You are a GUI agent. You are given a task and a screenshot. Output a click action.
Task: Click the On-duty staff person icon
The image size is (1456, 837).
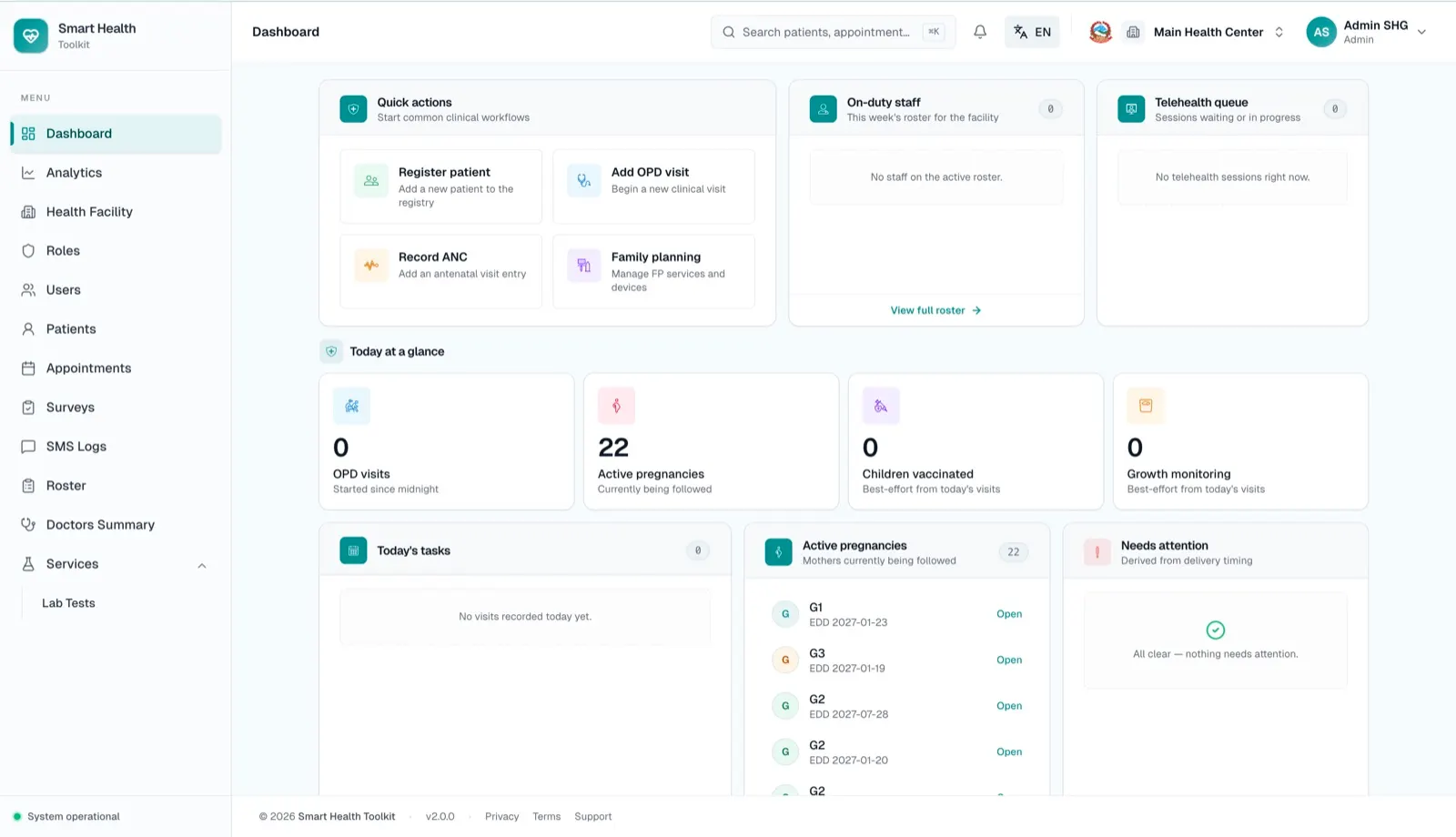(x=823, y=109)
